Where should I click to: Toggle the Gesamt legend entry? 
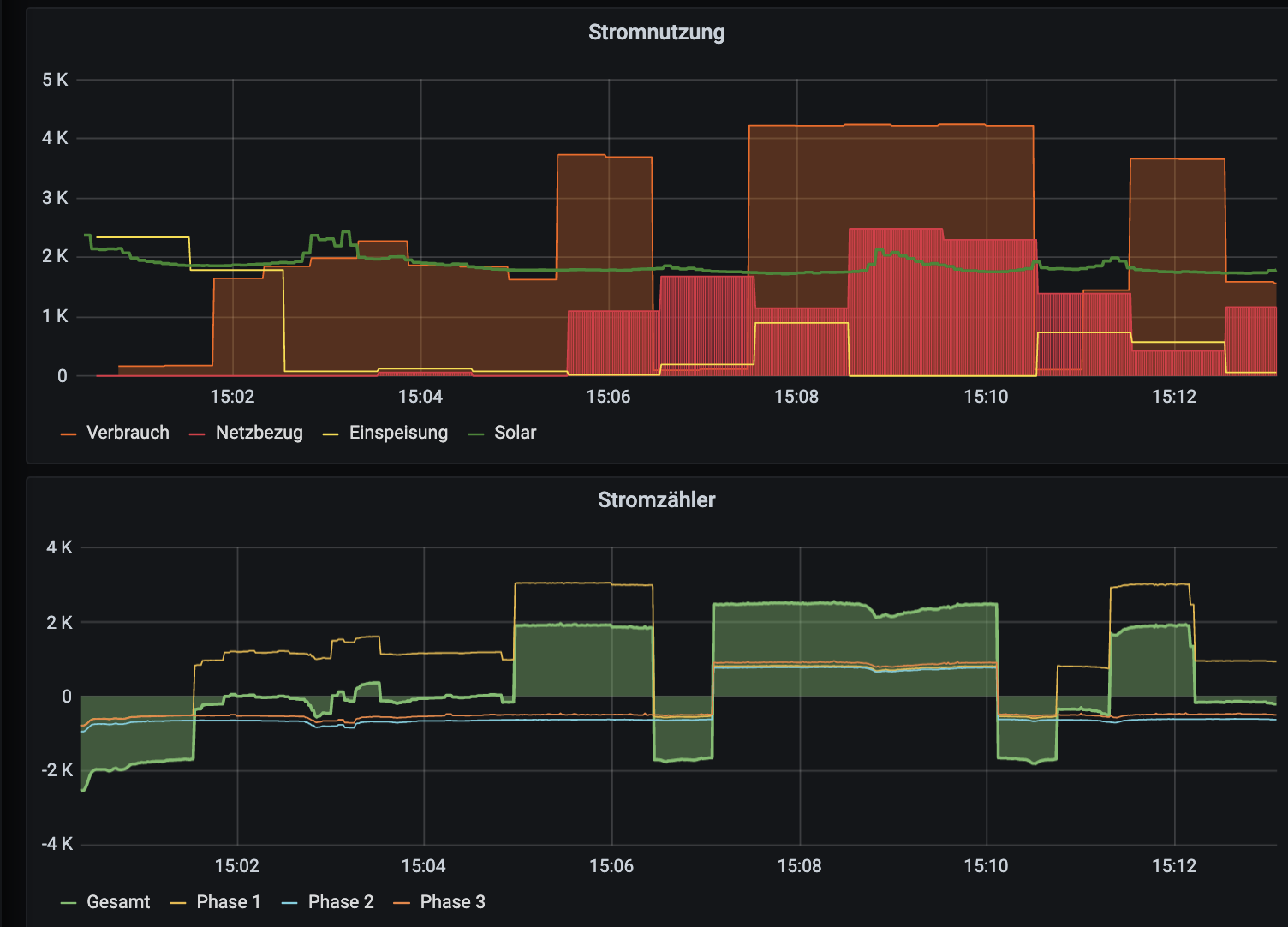coord(118,902)
